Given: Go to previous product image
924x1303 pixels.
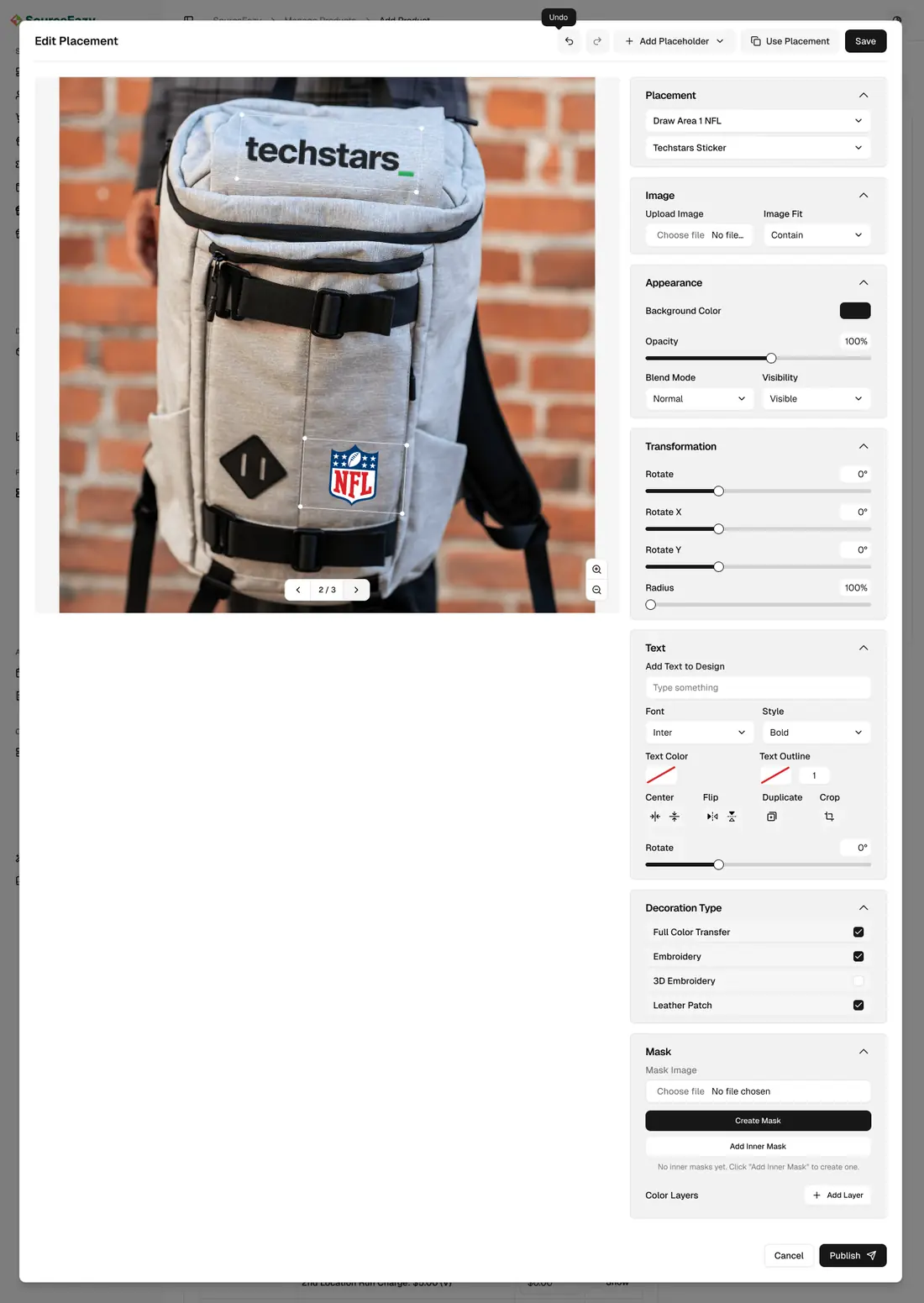Looking at the screenshot, I should coord(298,590).
